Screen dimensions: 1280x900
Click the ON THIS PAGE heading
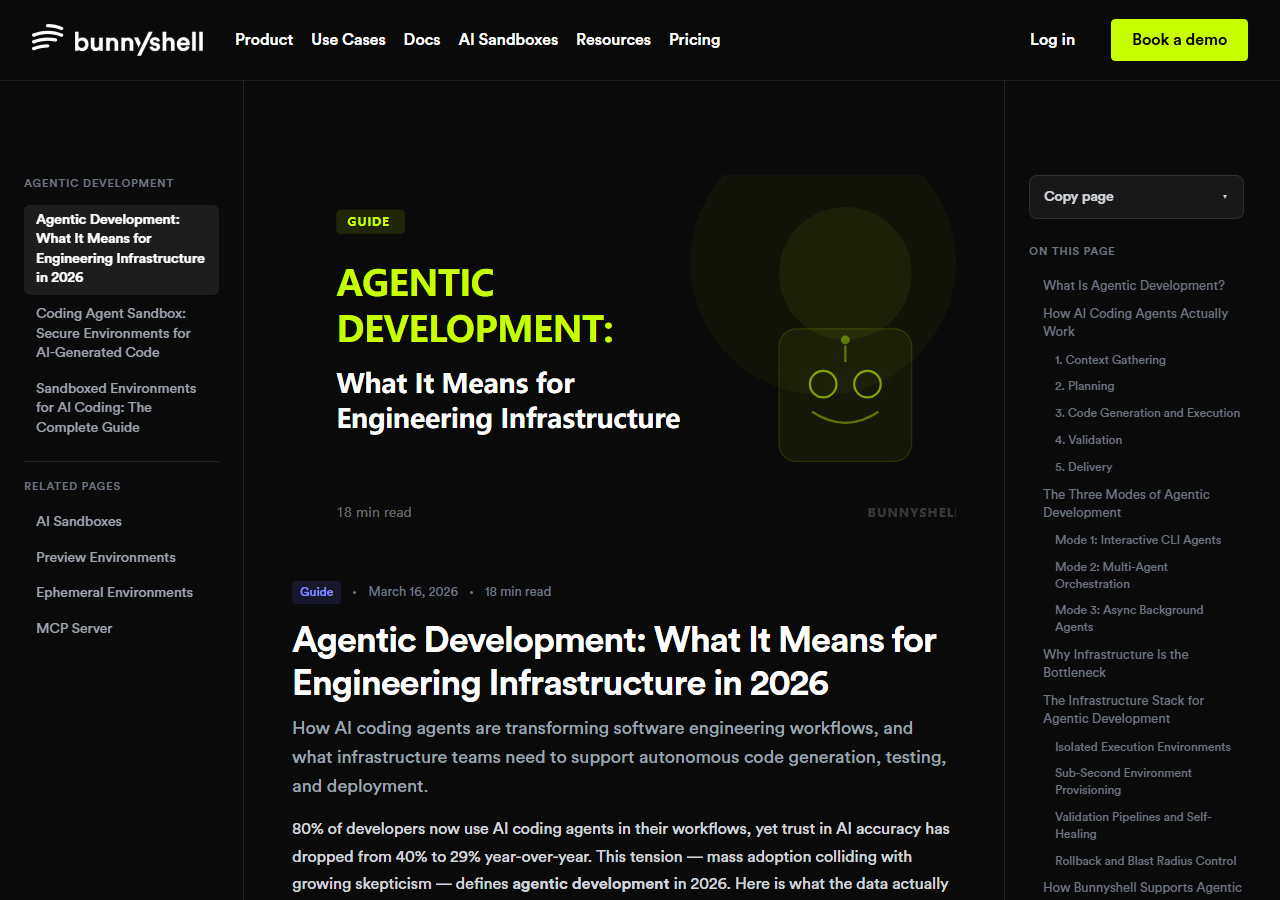pos(1072,251)
